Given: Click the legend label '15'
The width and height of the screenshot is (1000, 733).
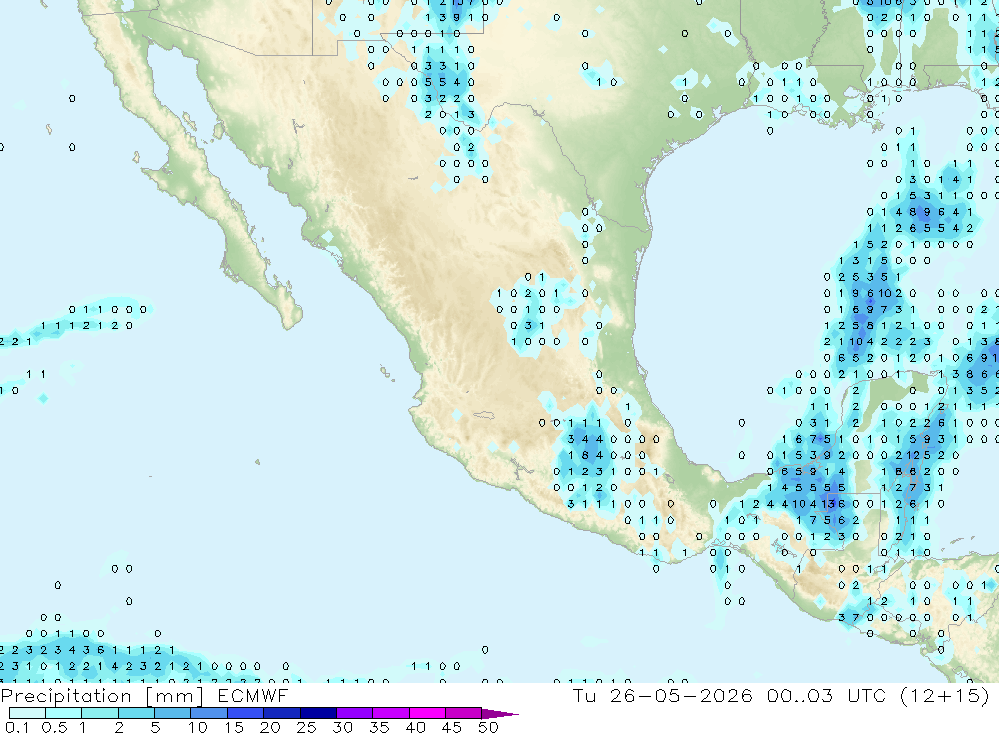Looking at the screenshot, I should pos(234,727).
